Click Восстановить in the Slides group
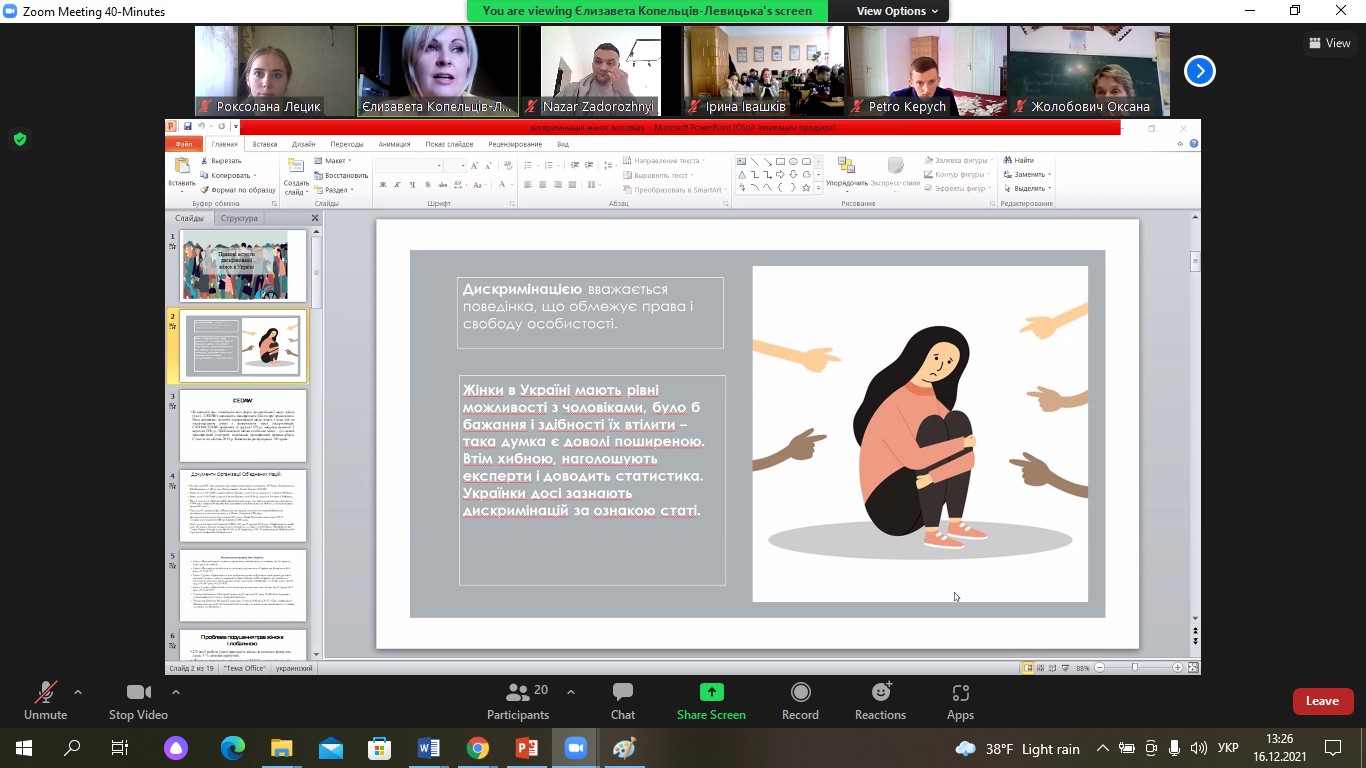Screen dimensions: 1366x768 coord(341,175)
